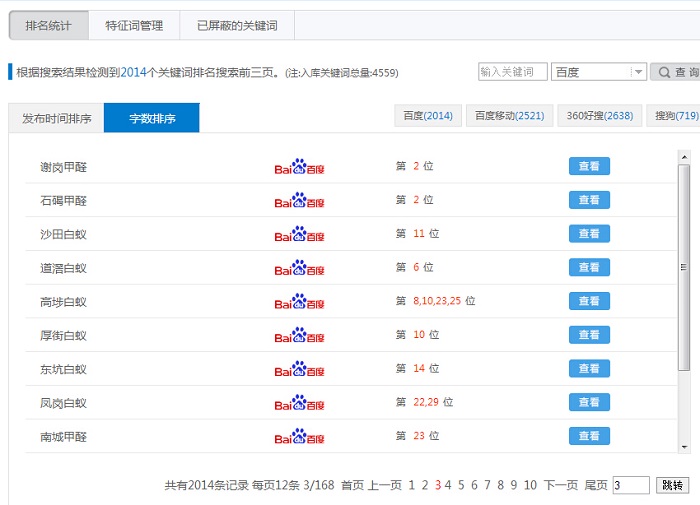The width and height of the screenshot is (700, 505).
Task: Filter by 百度(2014) results
Action: coord(428,116)
